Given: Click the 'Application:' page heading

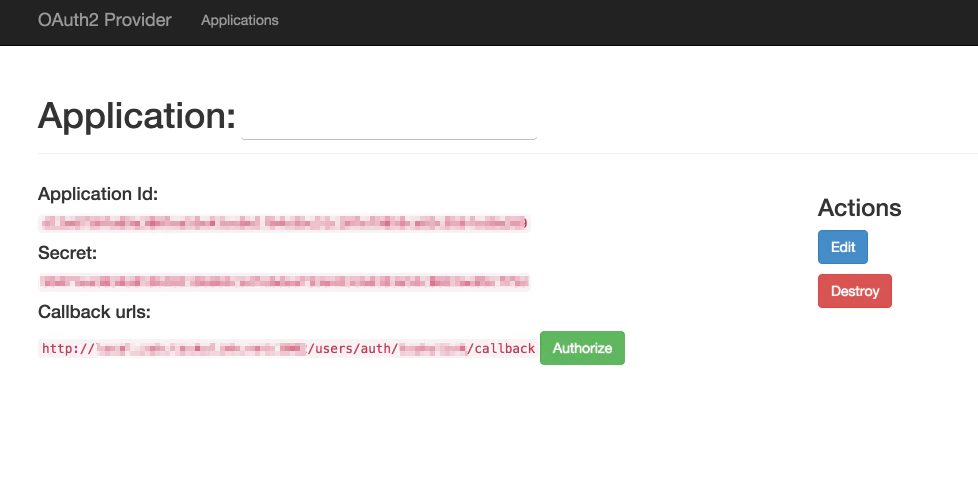Looking at the screenshot, I should pyautogui.click(x=137, y=116).
